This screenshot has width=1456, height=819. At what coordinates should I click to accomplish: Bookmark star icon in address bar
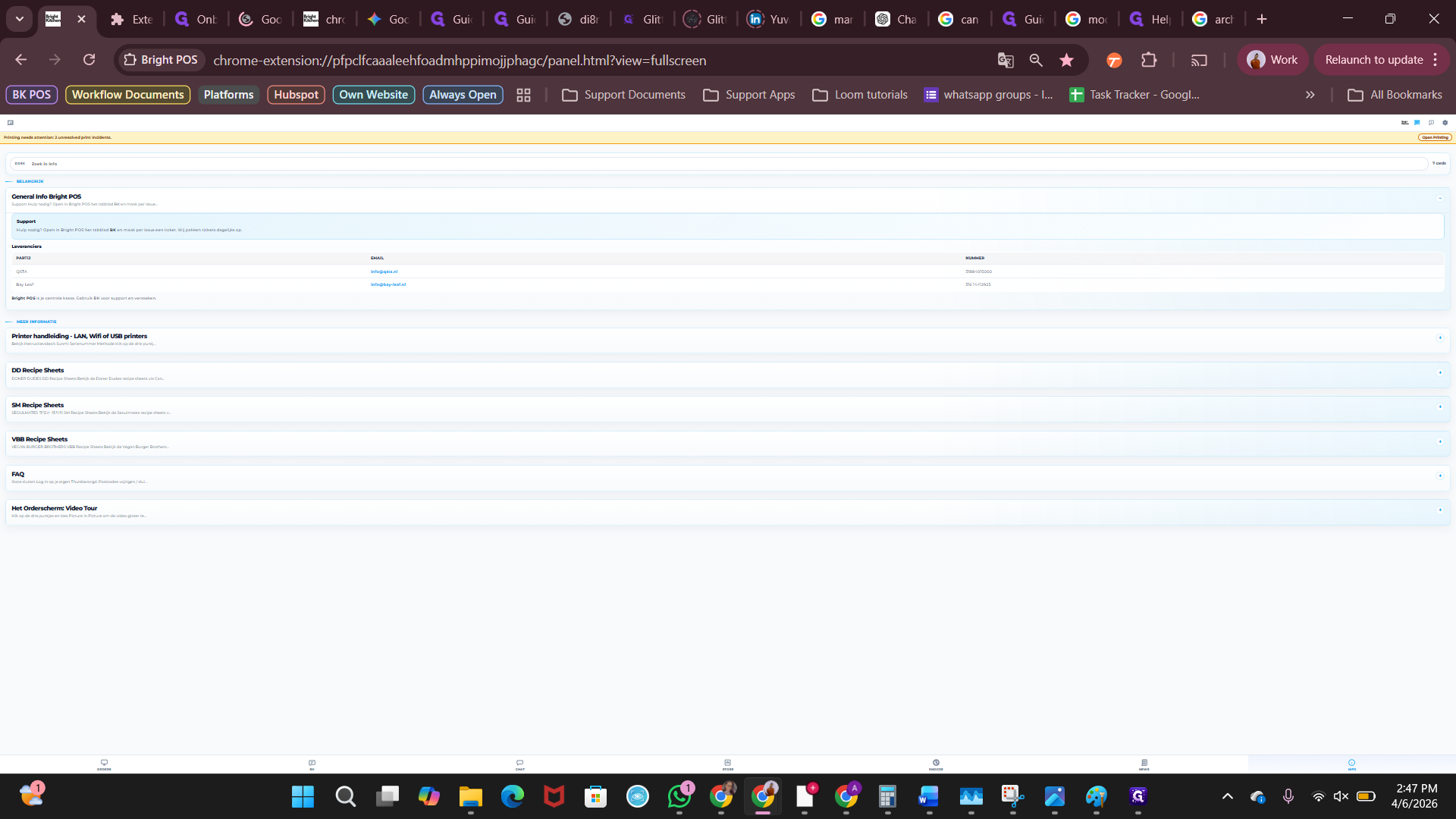coord(1066,60)
